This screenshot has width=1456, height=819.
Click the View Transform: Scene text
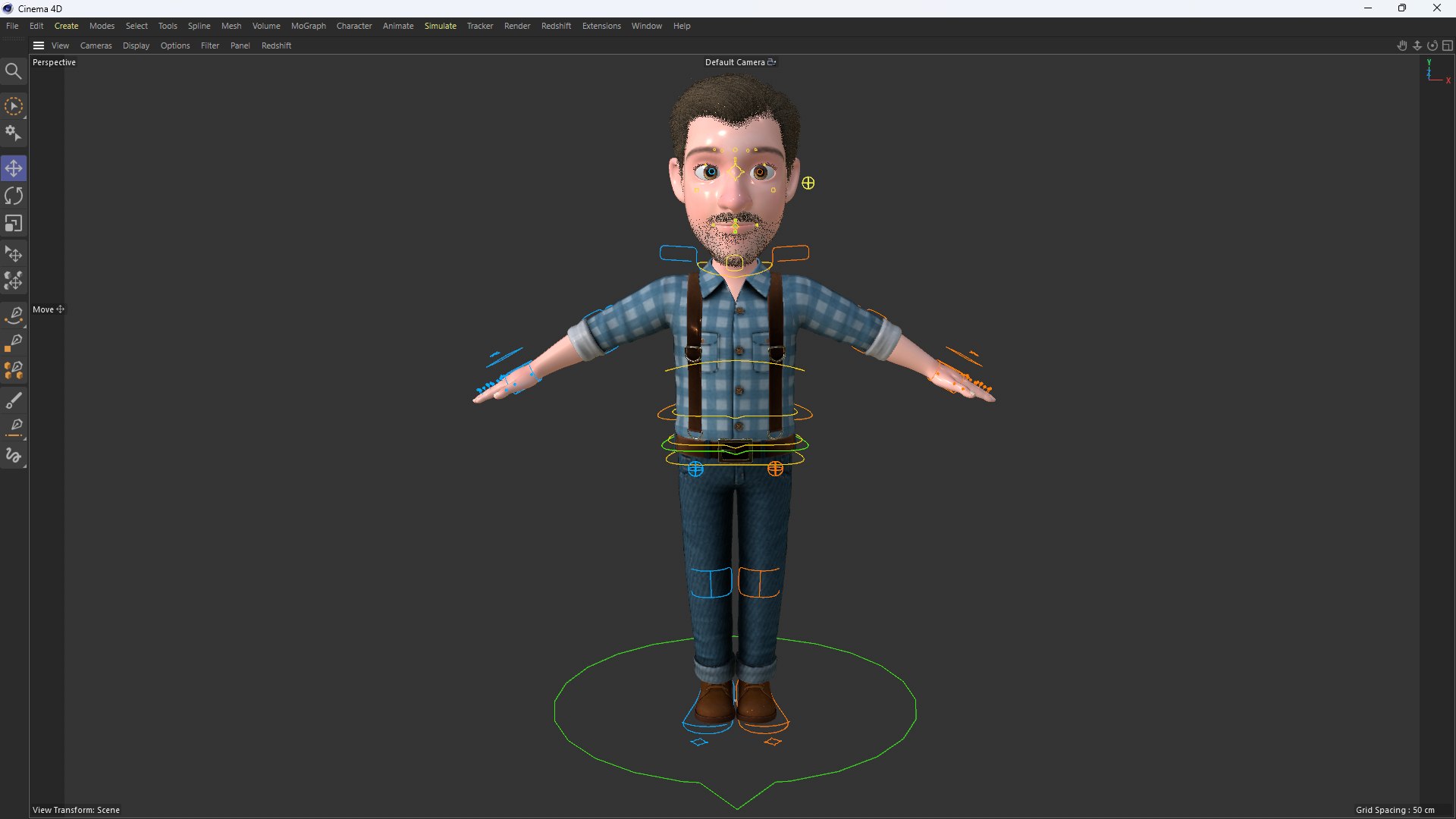pos(76,810)
